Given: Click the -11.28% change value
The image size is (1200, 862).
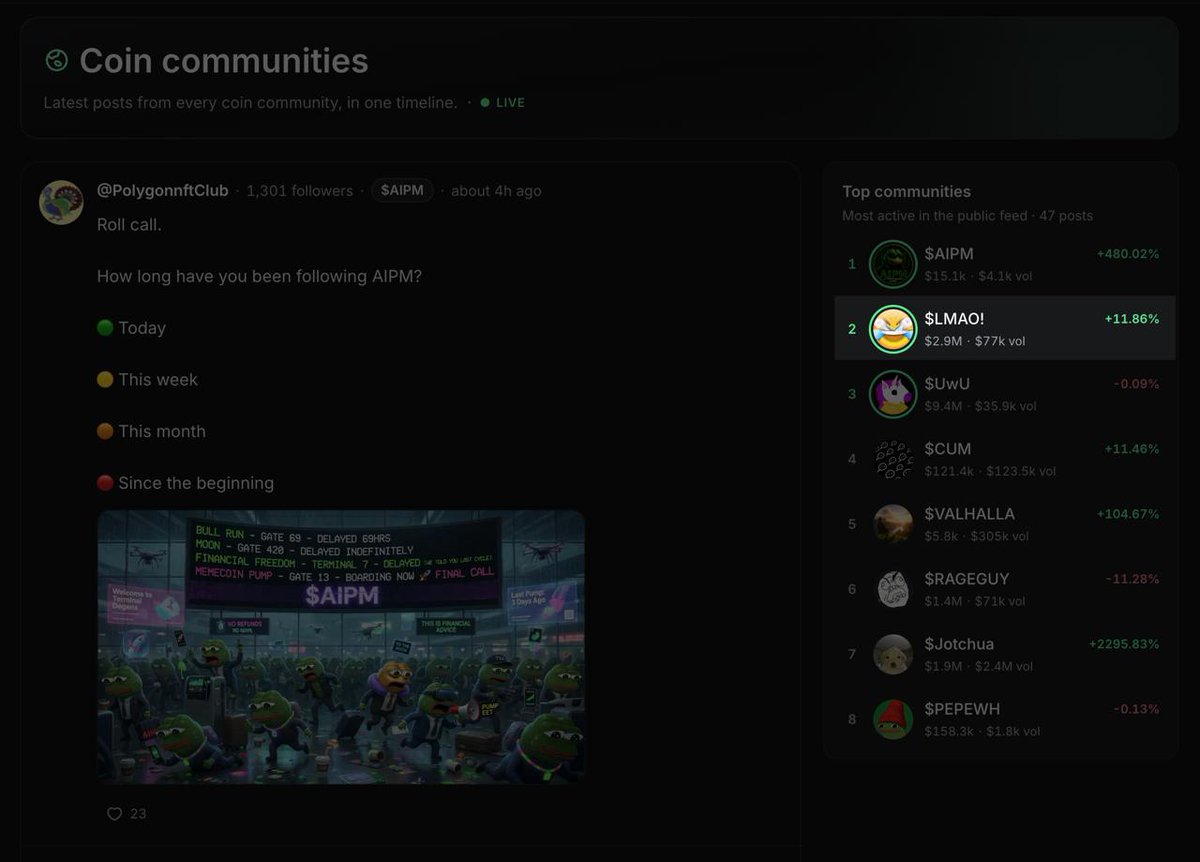Looking at the screenshot, I should [x=1133, y=579].
